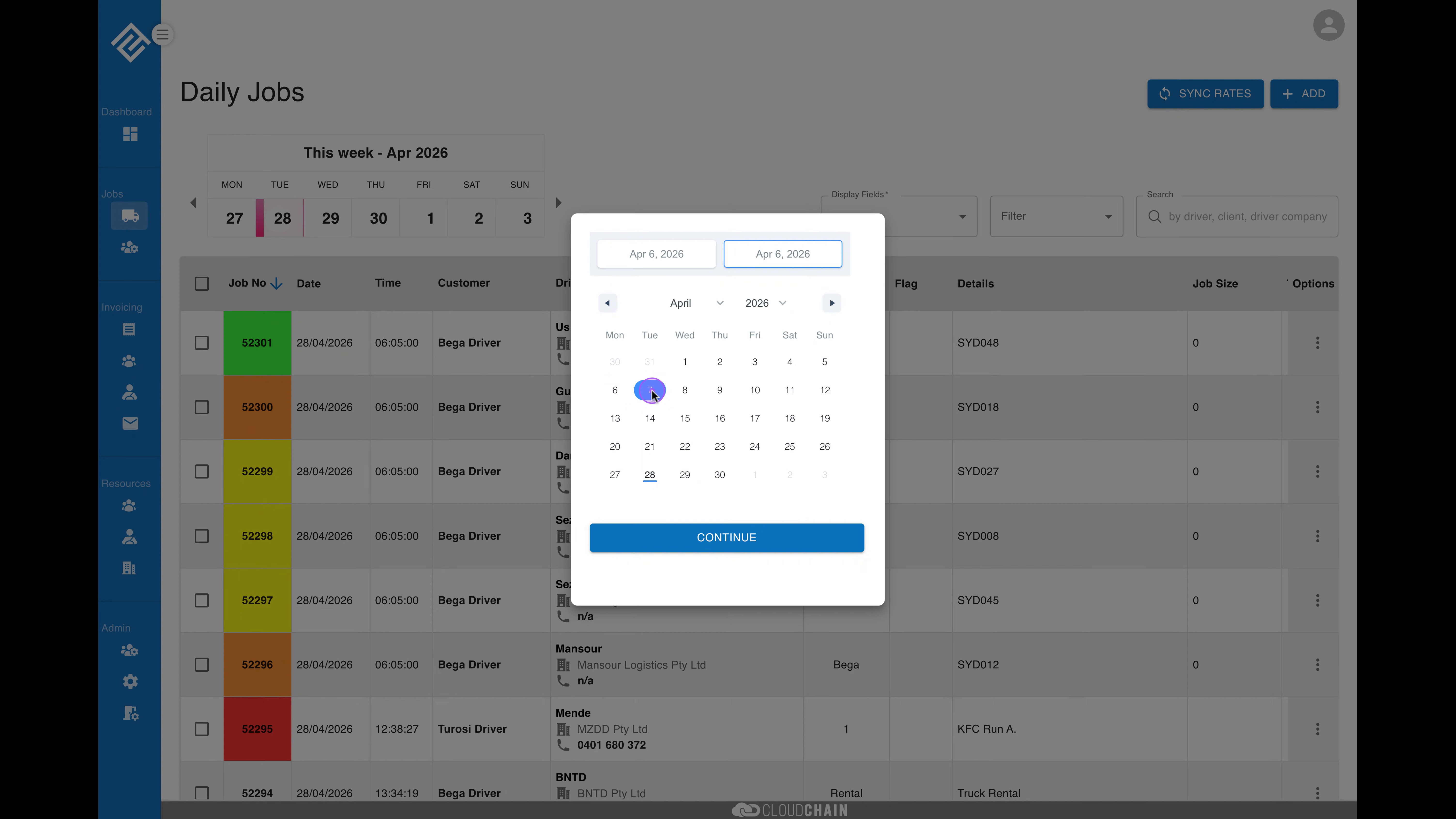
Task: Check the box for job 52301
Action: click(x=202, y=343)
